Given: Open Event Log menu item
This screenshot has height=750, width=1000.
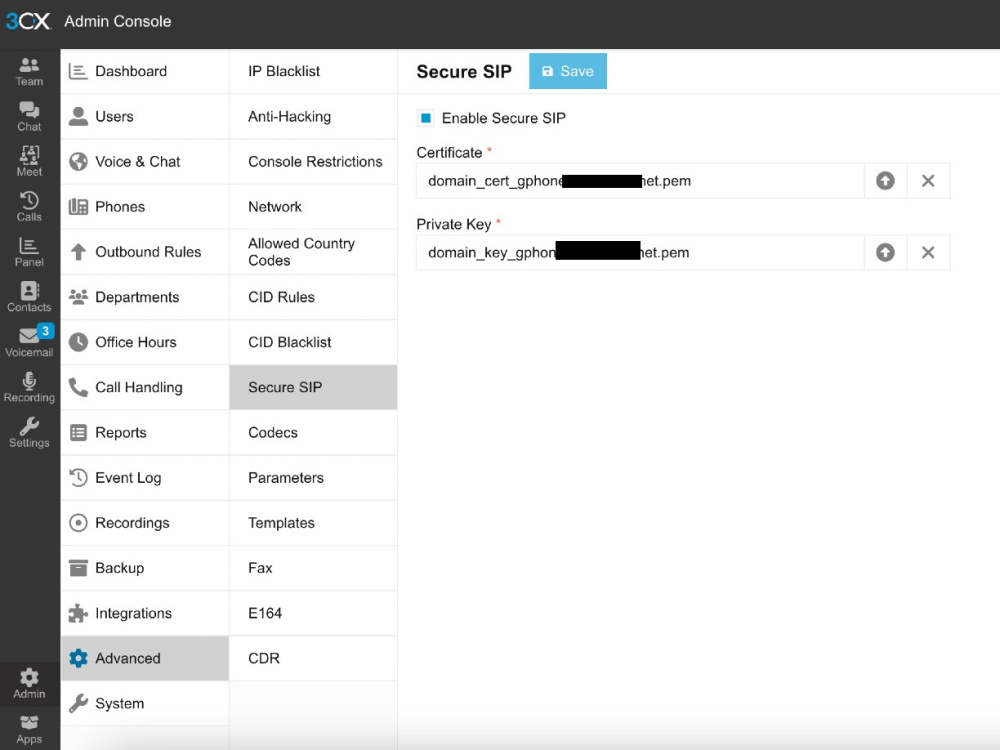Looking at the screenshot, I should click(x=145, y=478).
